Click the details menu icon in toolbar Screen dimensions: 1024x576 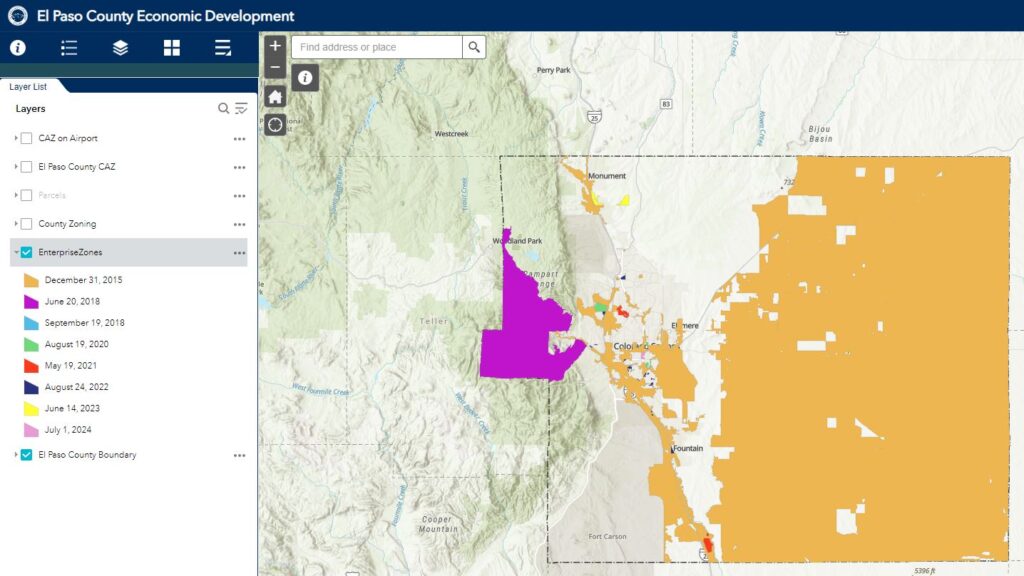tap(222, 47)
